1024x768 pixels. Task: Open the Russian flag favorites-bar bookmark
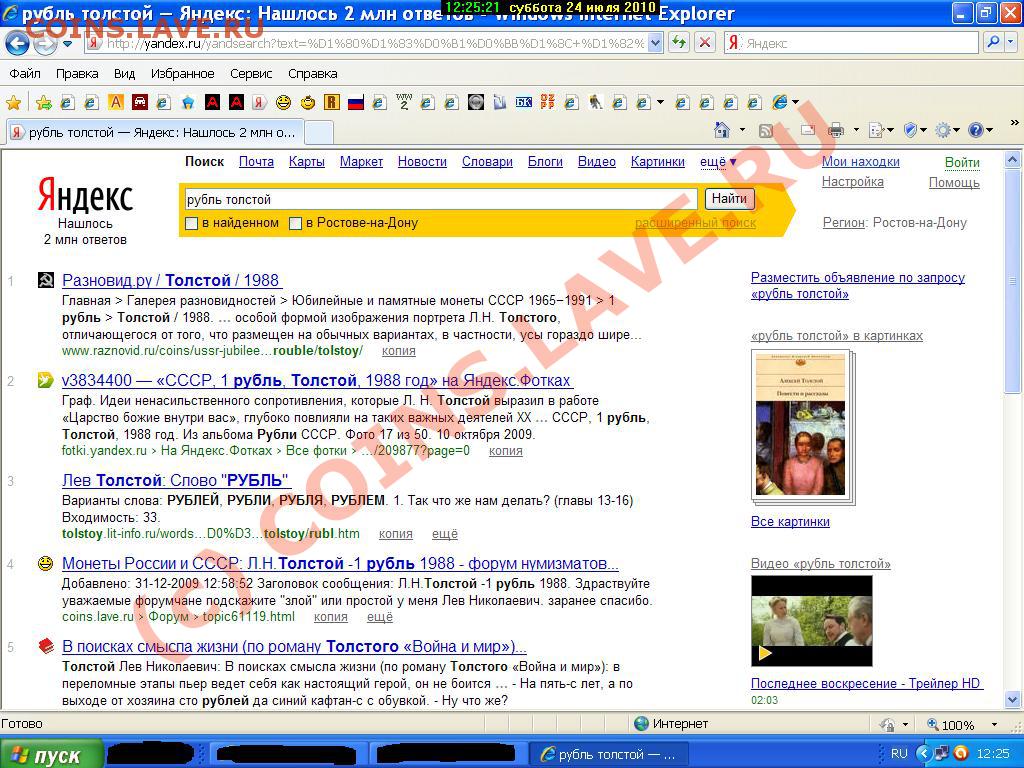pos(355,102)
